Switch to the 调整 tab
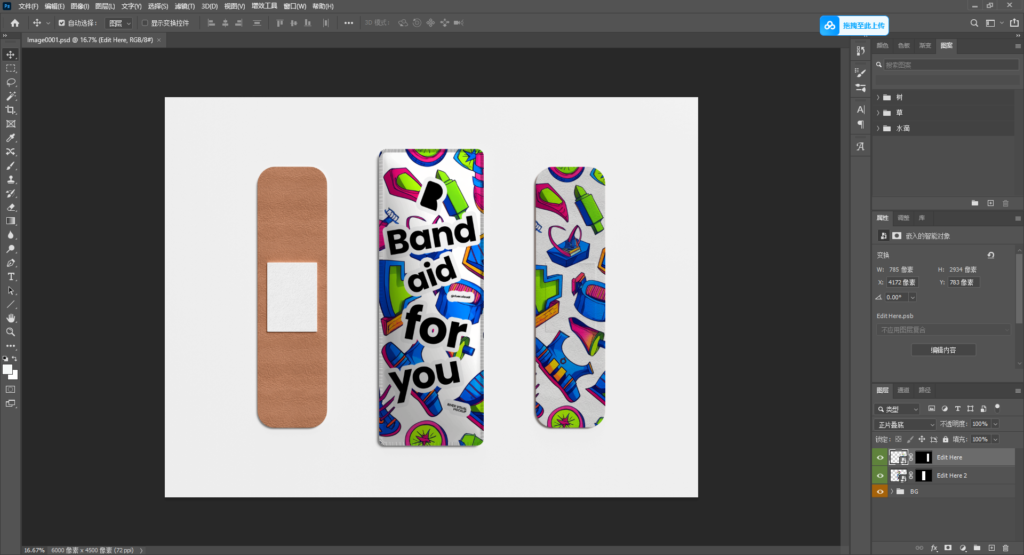The image size is (1024, 555). tap(903, 218)
